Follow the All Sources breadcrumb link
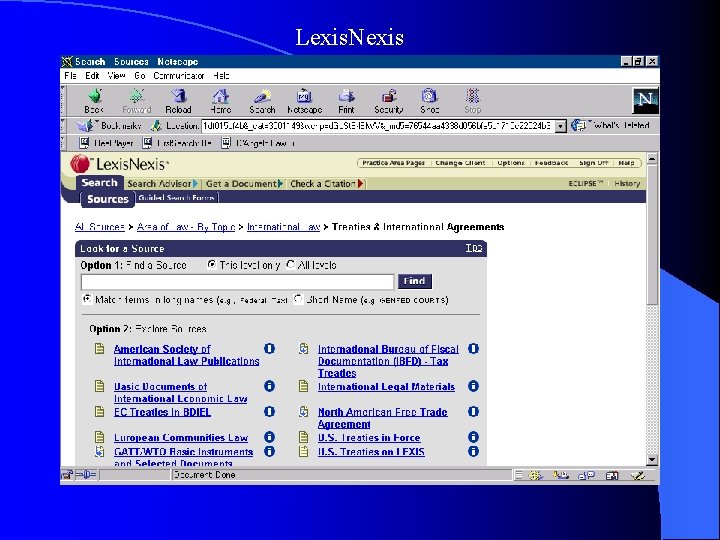 point(100,227)
